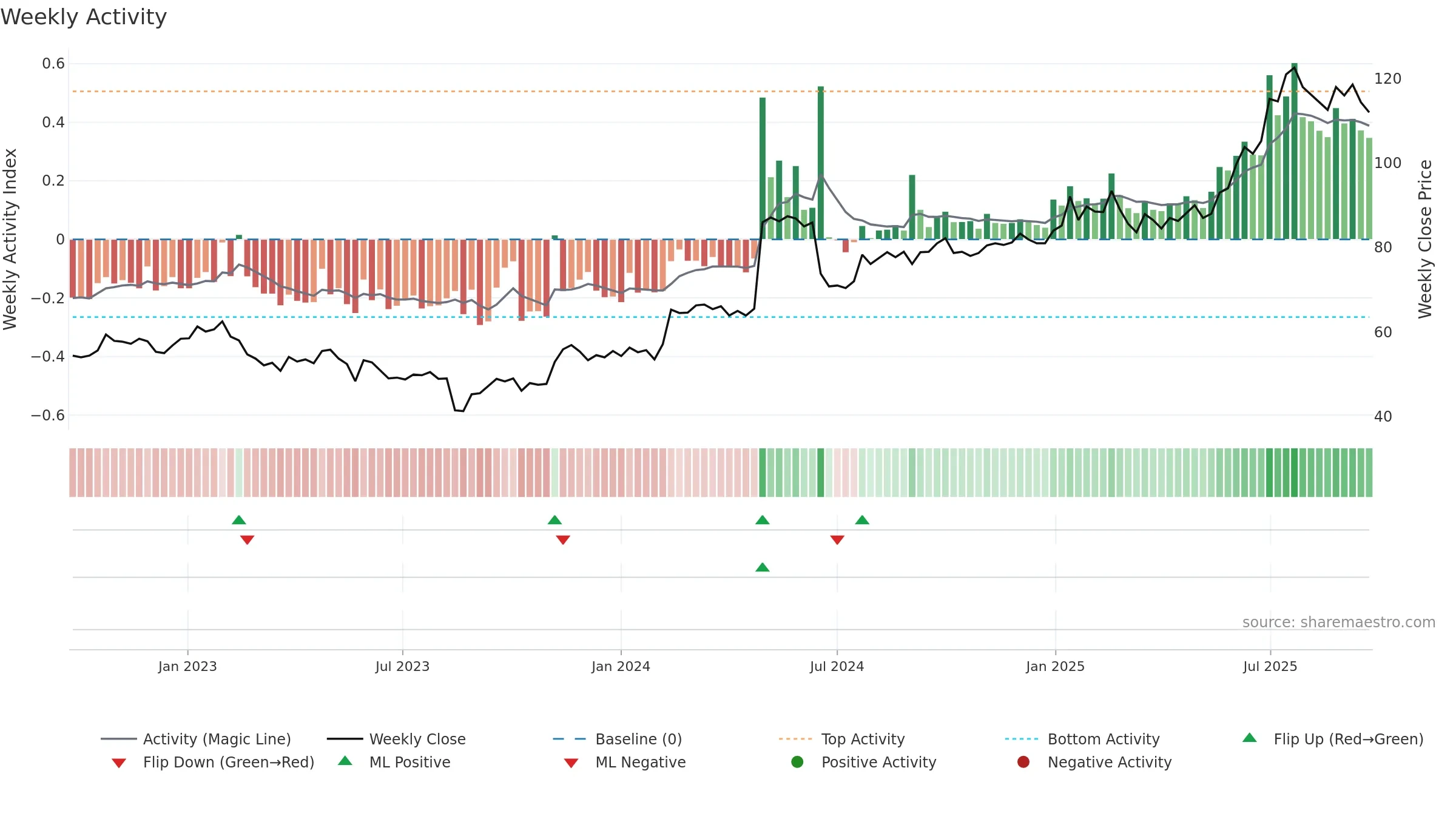Click the red flip-down triangle in late 2023
Viewport: 1456px width, 819px height.
click(x=563, y=540)
